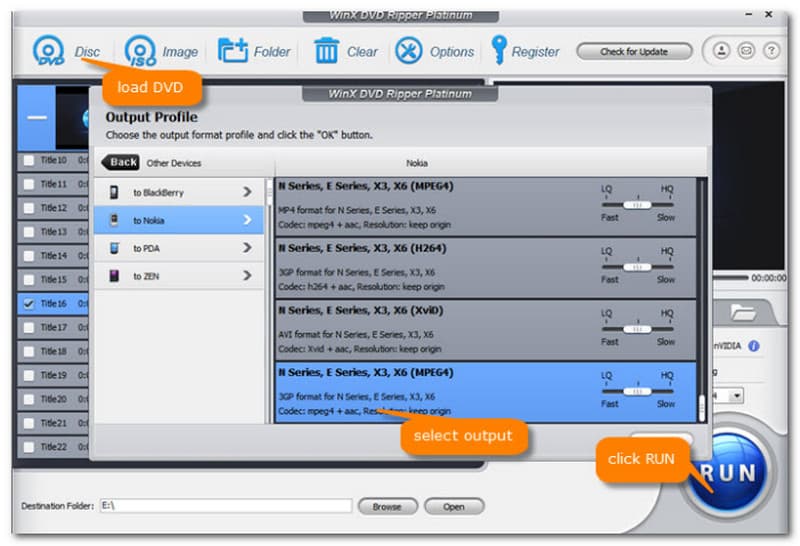Click the PDA device icon
The height and width of the screenshot is (546, 800).
tap(114, 248)
